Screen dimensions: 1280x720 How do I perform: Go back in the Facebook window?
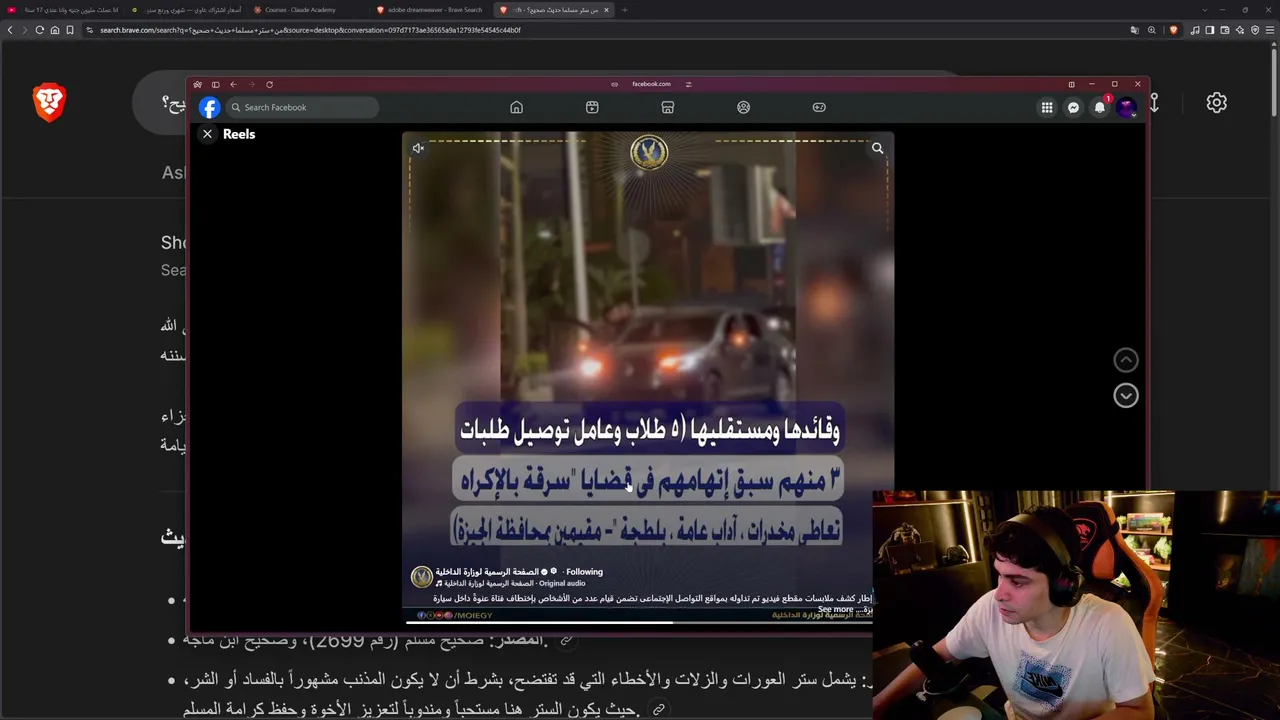pos(233,85)
